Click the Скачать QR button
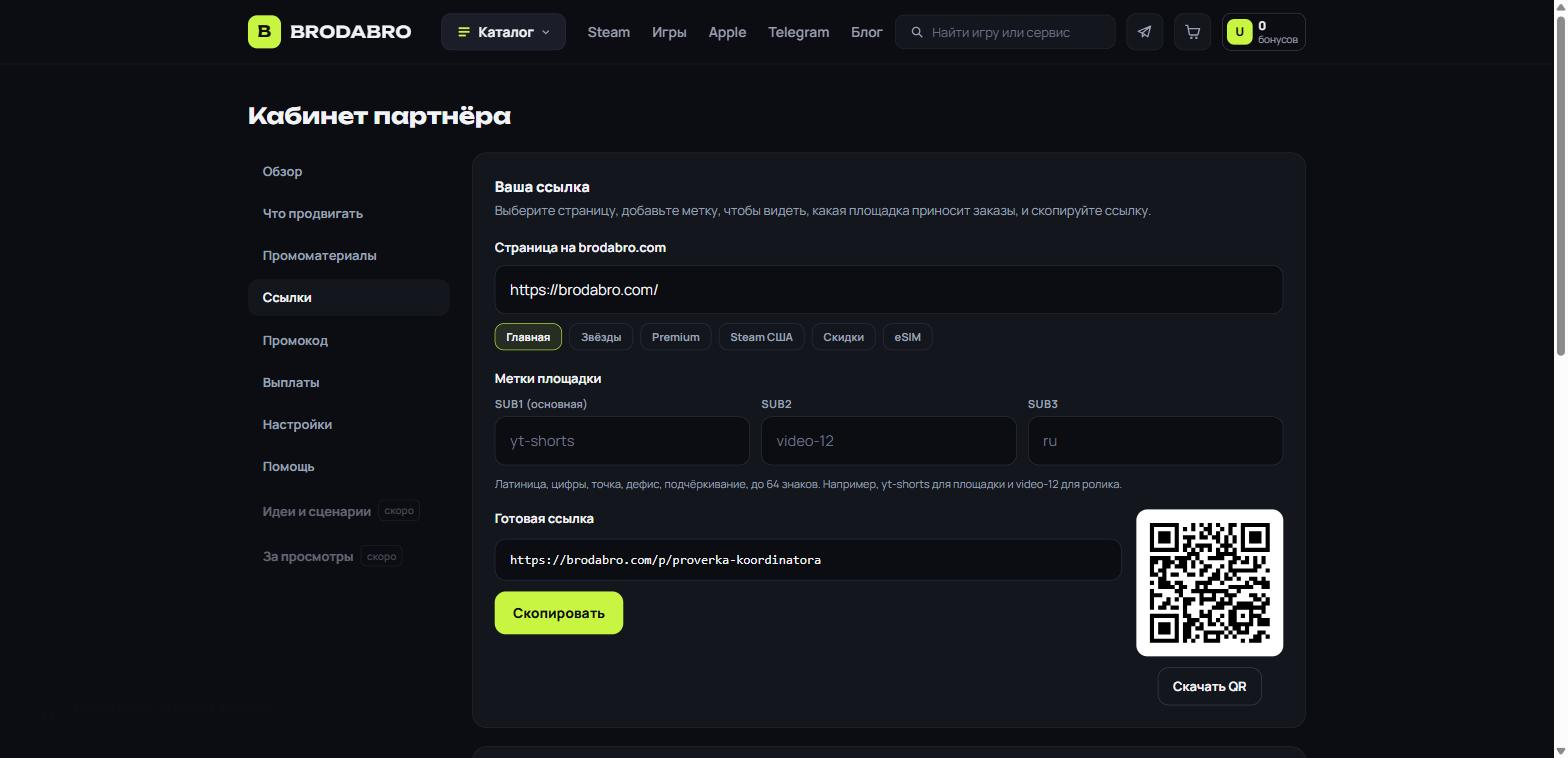This screenshot has height=758, width=1568. [x=1209, y=686]
